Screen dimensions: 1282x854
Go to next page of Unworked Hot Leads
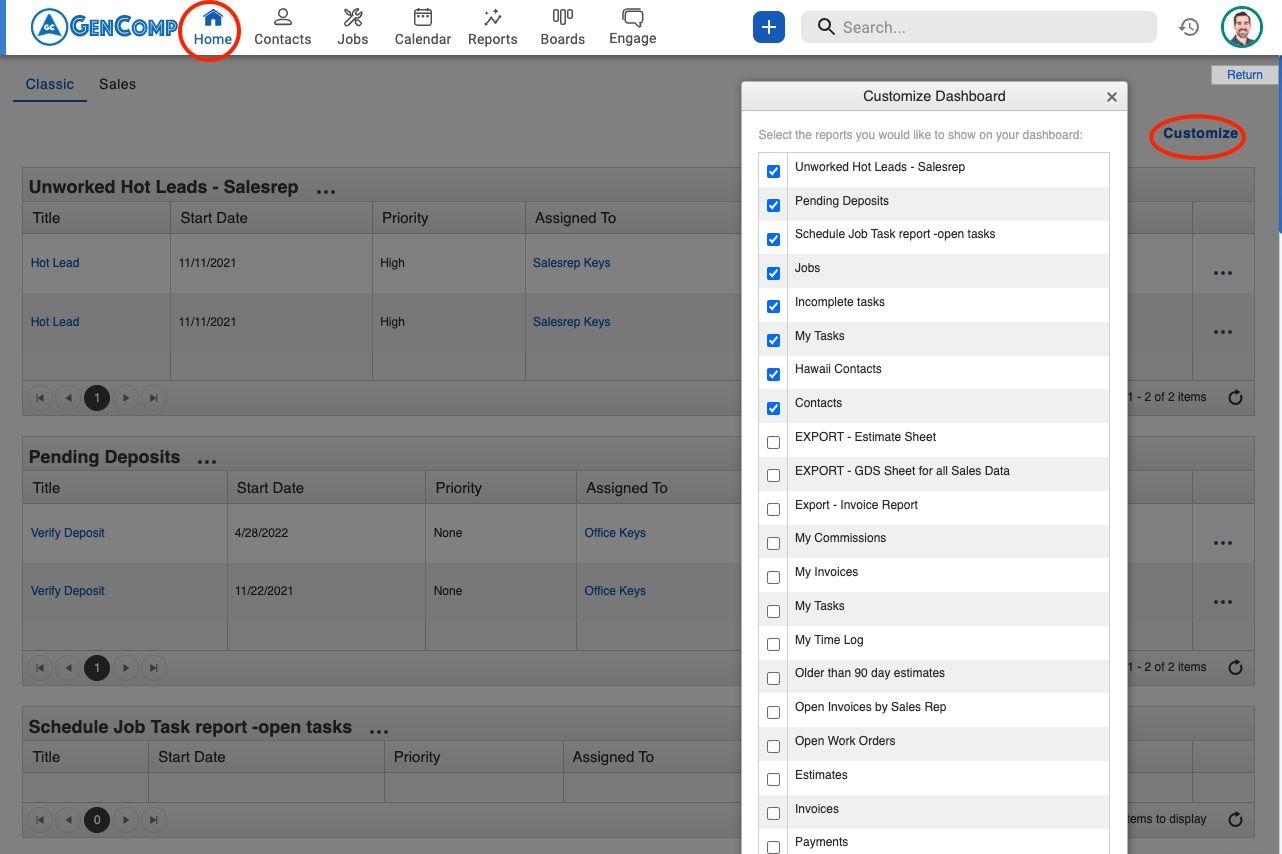click(126, 398)
